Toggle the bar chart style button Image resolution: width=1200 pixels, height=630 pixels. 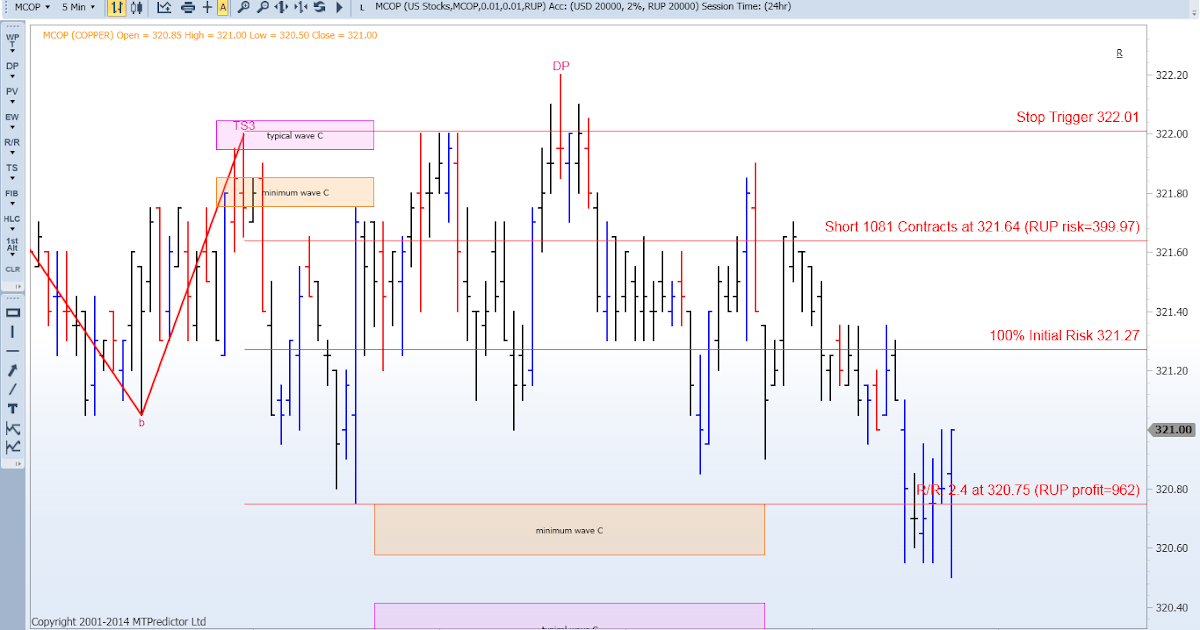116,9
